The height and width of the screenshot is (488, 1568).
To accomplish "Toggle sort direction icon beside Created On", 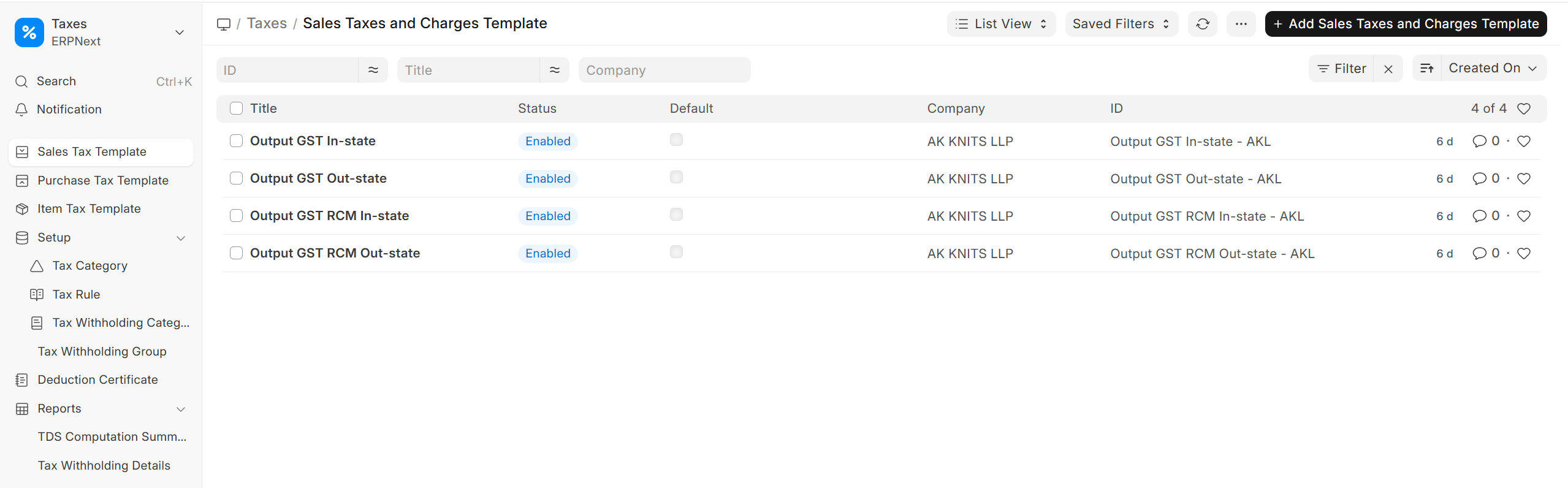I will click(x=1427, y=69).
